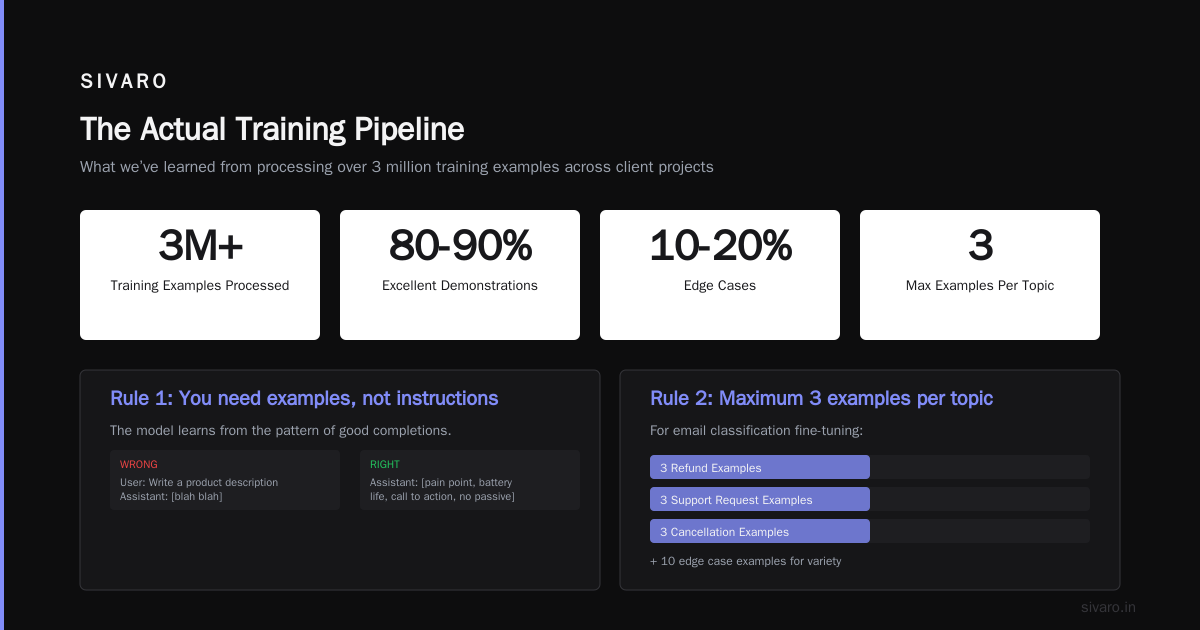This screenshot has height=630, width=1200.
Task: Click the 80-90% stat value
Action: click(460, 245)
